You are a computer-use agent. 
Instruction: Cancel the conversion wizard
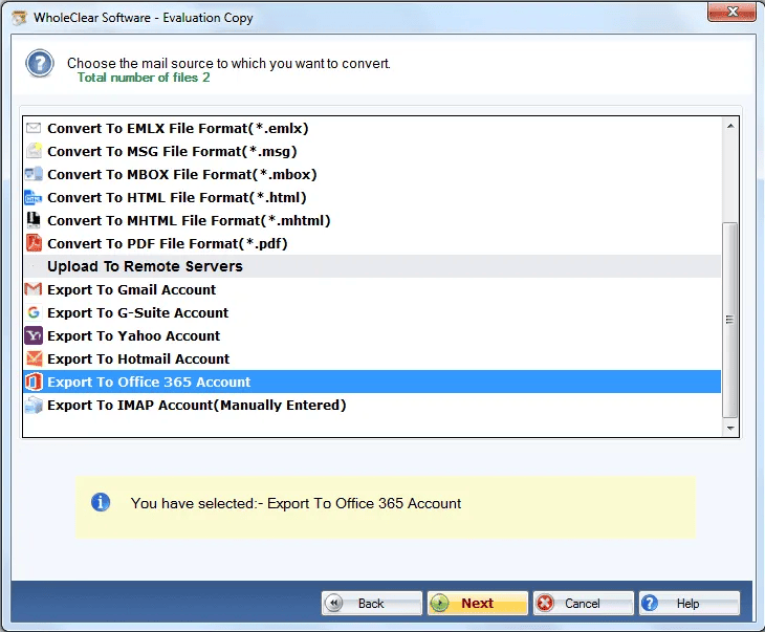[584, 603]
